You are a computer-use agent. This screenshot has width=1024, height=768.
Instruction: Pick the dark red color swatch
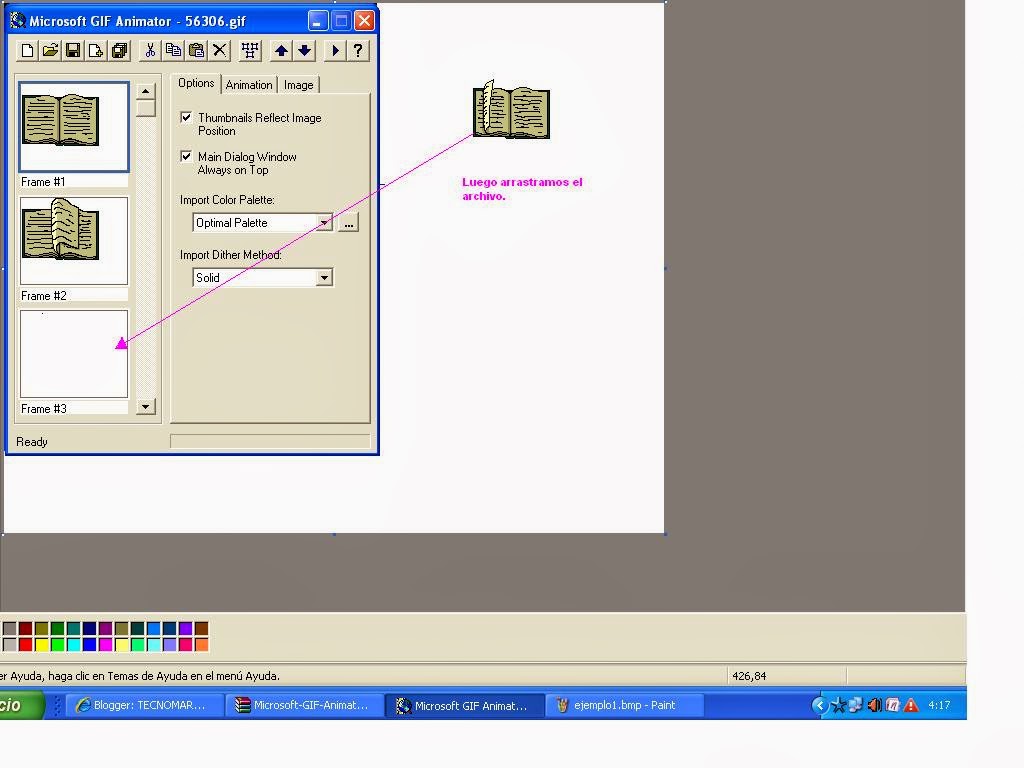click(x=25, y=629)
